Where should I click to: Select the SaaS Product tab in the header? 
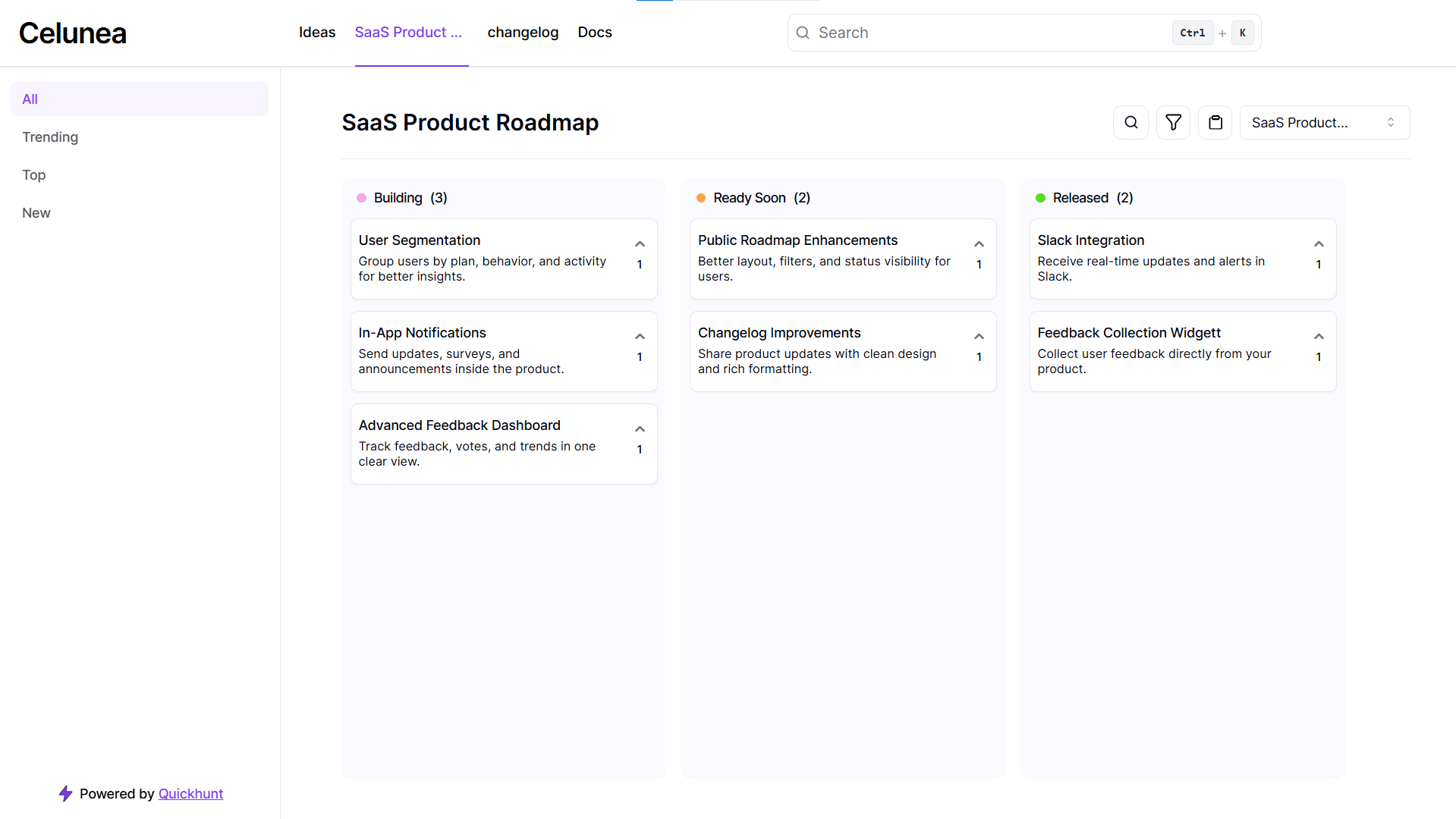tap(408, 32)
